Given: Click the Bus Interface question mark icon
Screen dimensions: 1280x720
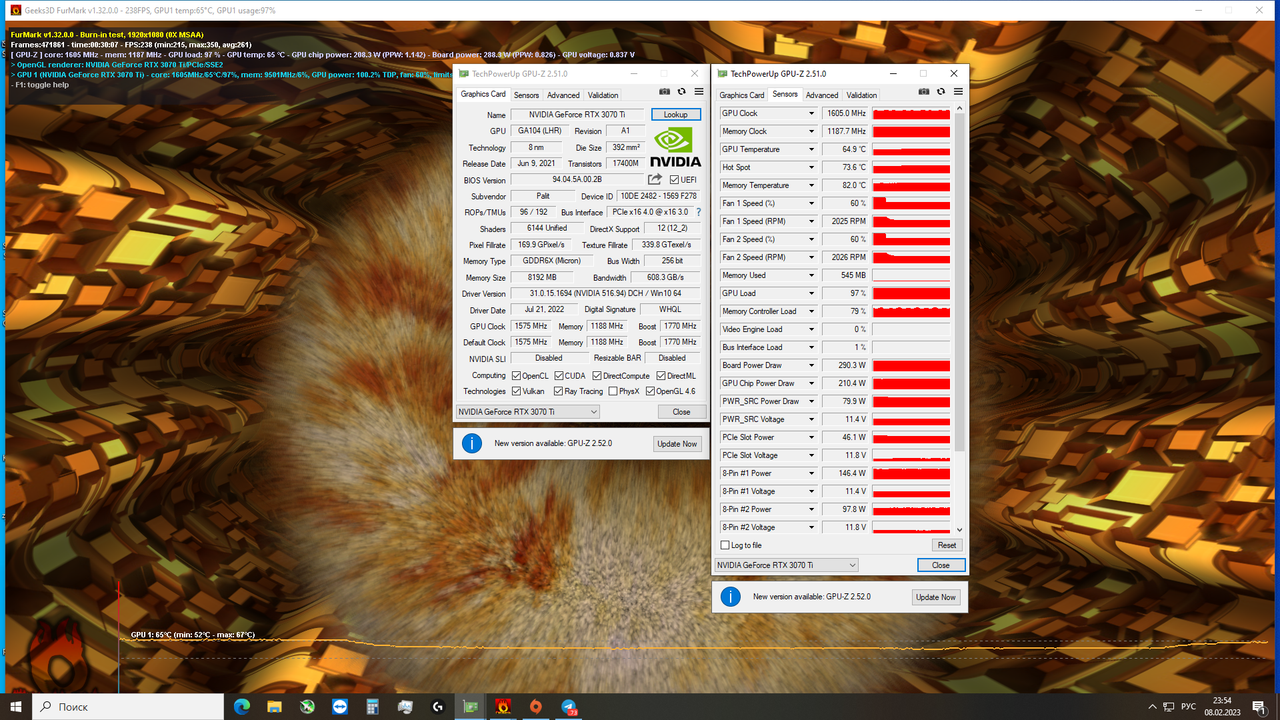Looking at the screenshot, I should (x=698, y=212).
